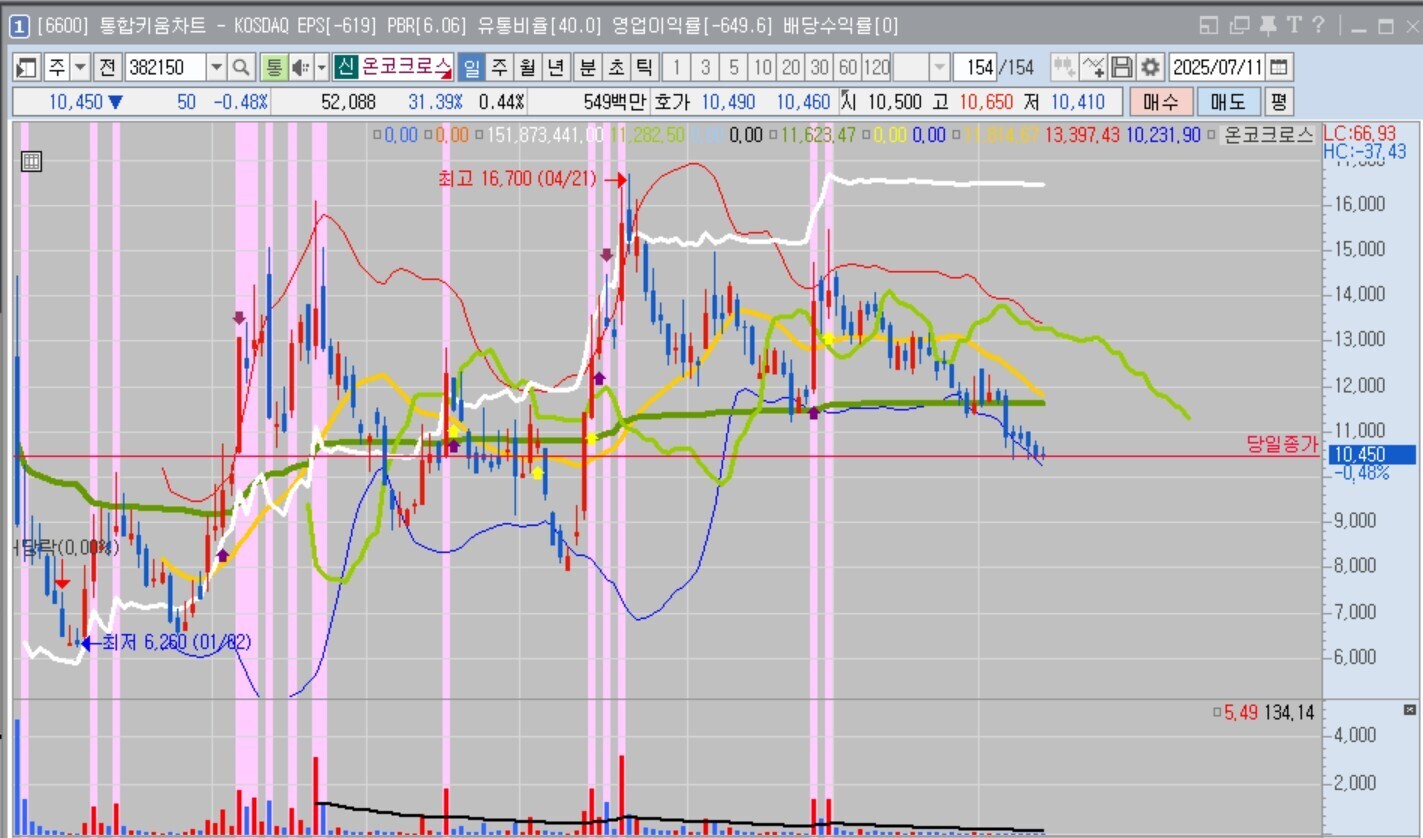Image resolution: width=1423 pixels, height=838 pixels.
Task: Click the 매도 sell button
Action: (x=1228, y=102)
